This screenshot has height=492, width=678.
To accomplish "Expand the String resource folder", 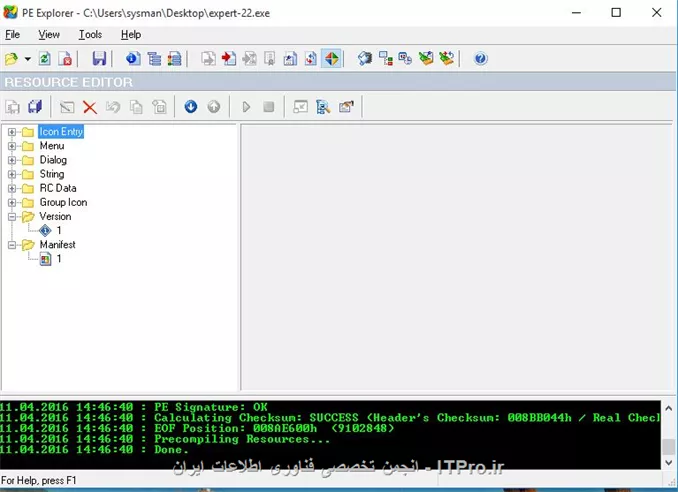I will point(12,175).
